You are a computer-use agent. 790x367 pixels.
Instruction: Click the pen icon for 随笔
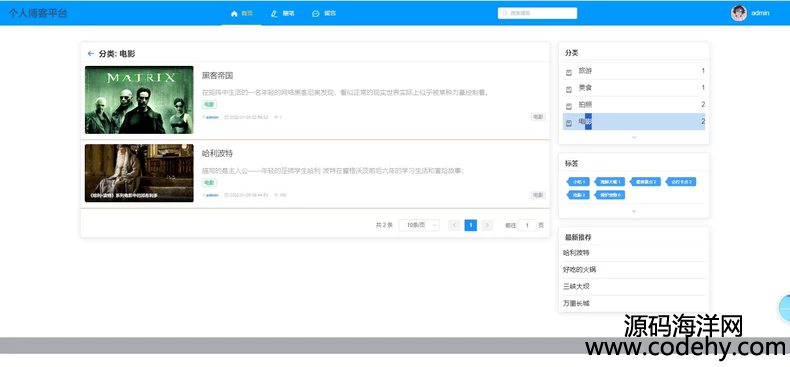point(274,14)
